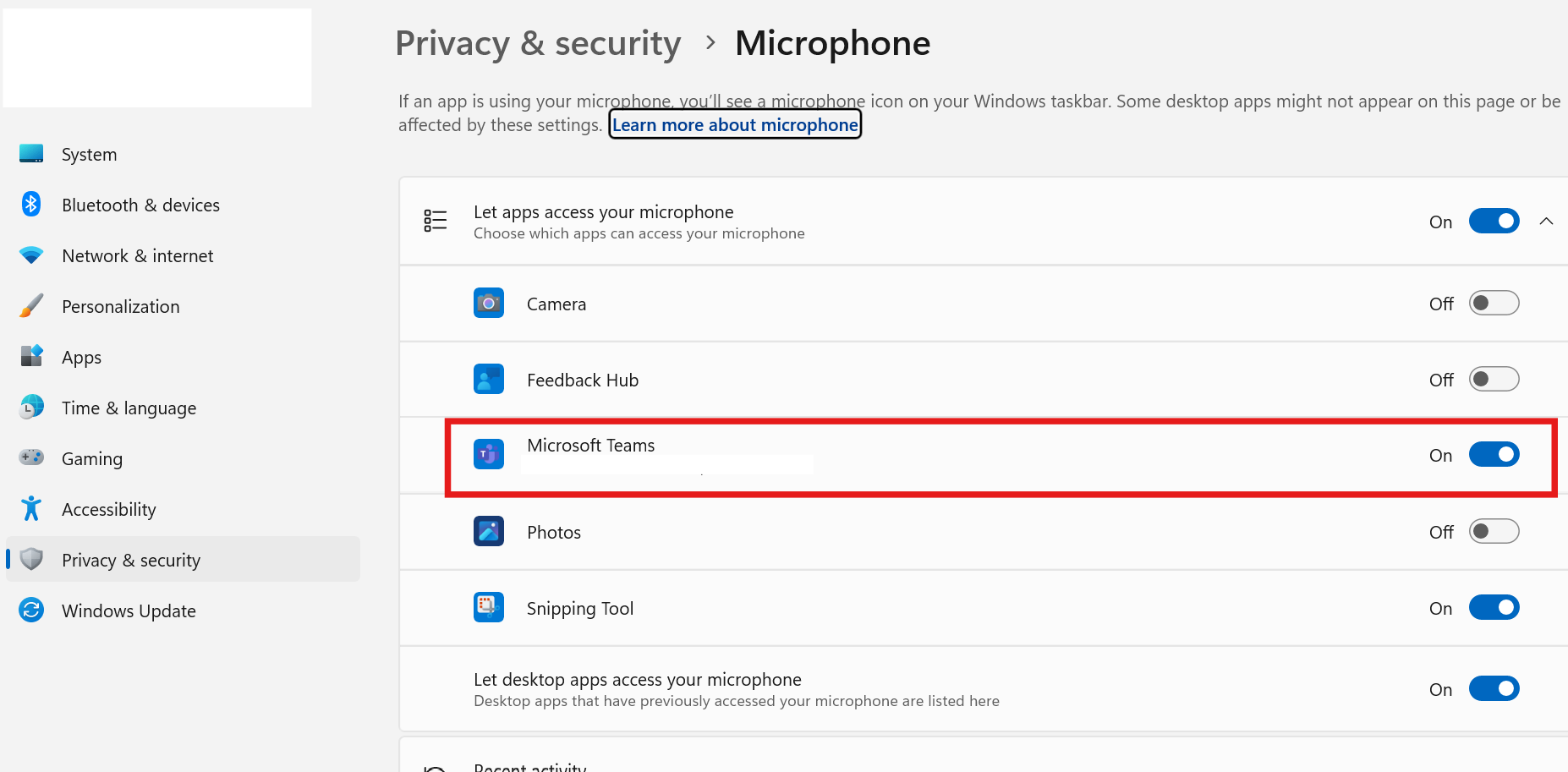Turn off Microsoft Teams microphone toggle
Image resolution: width=1568 pixels, height=772 pixels.
[1494, 455]
